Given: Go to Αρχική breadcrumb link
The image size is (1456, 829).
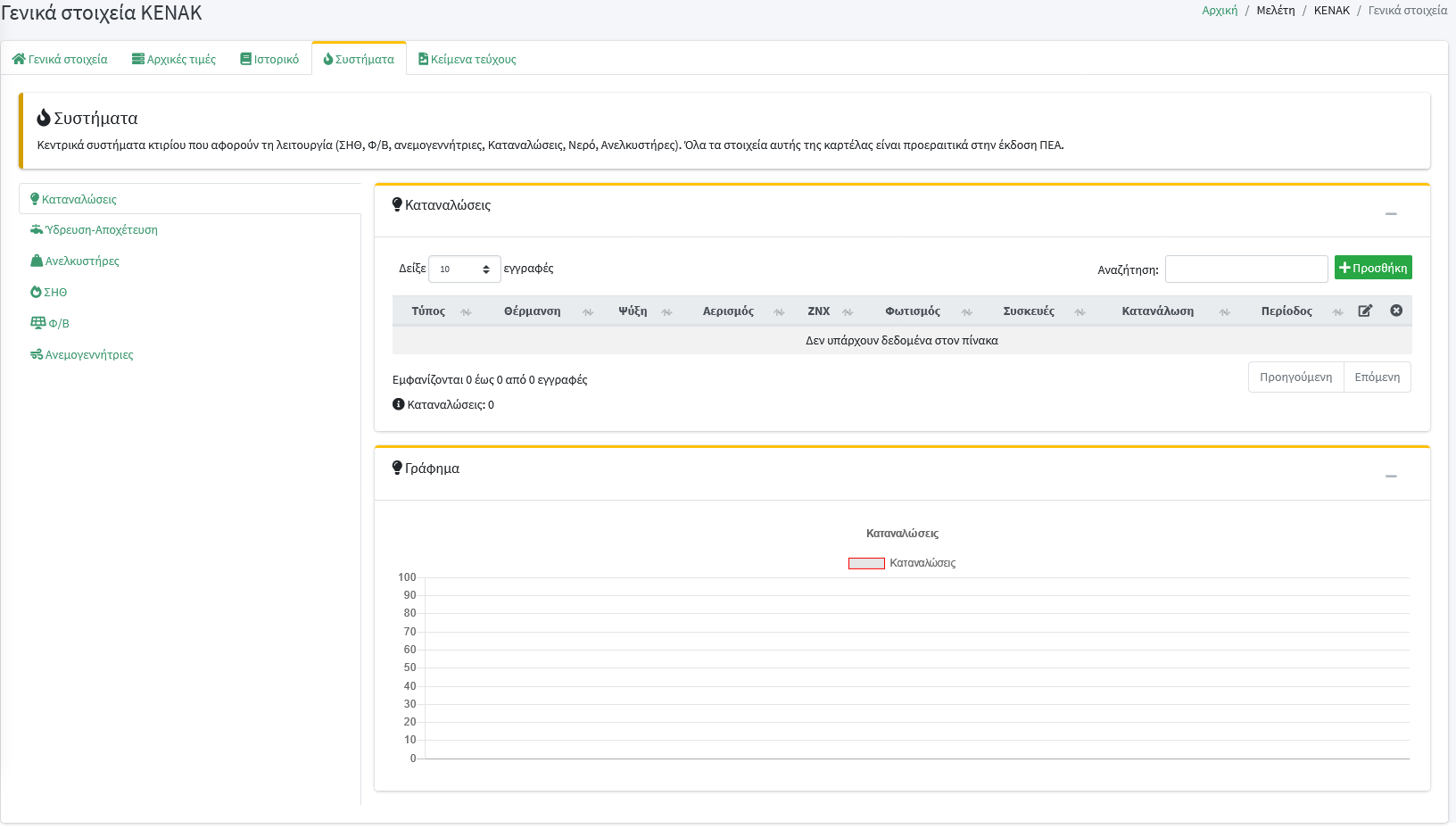Looking at the screenshot, I should tap(1220, 11).
